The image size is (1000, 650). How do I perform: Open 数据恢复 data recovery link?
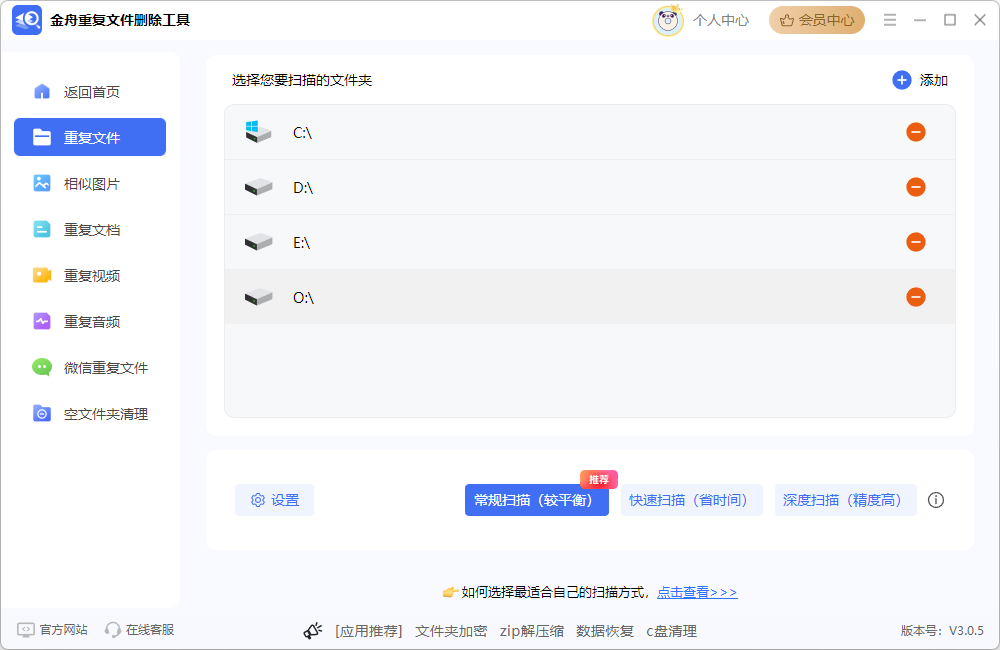coord(605,632)
